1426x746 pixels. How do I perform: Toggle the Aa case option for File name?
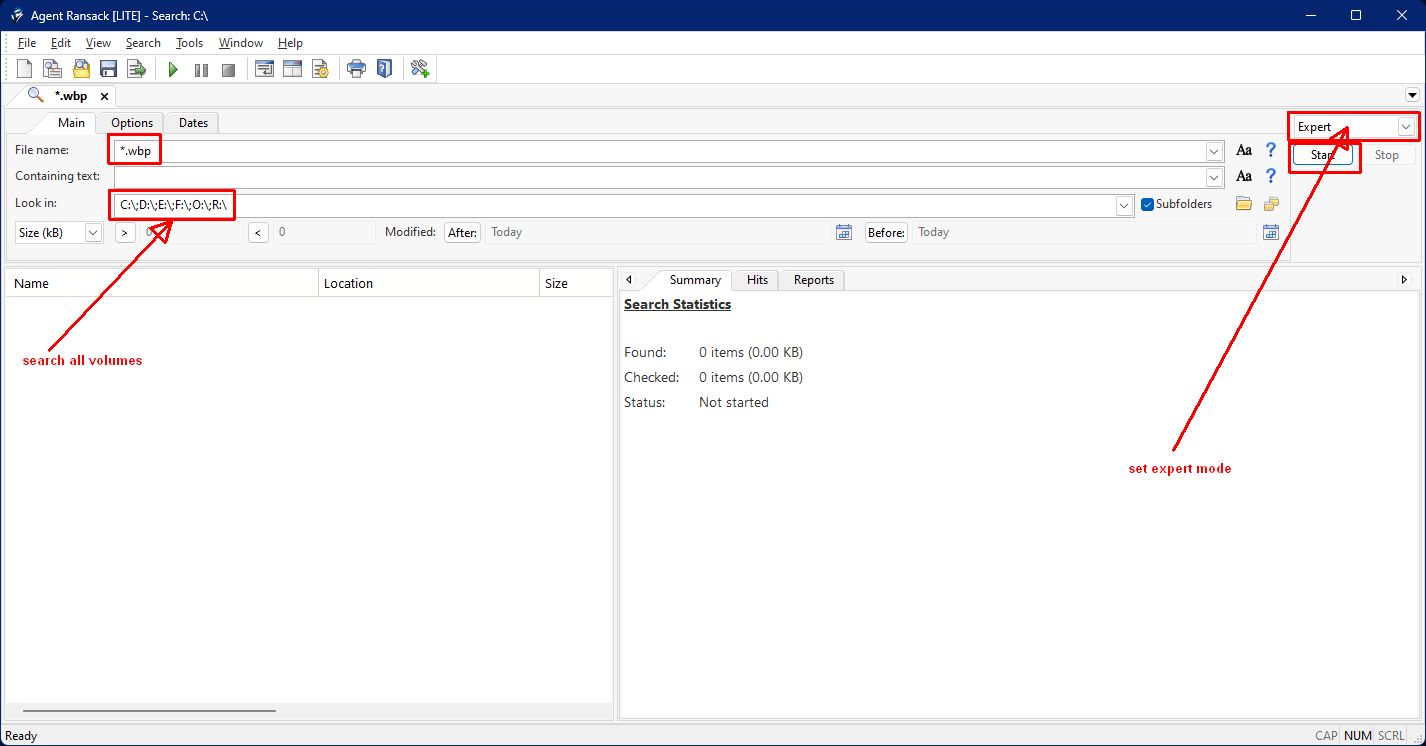click(1244, 150)
